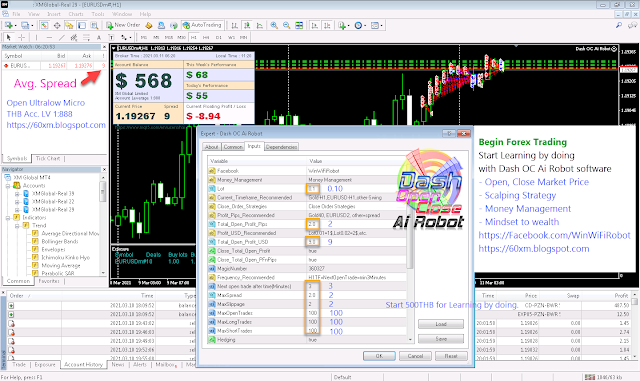Screen dimensions: 640x381
Task: Expand the XMGlobal-Real 22 account node
Action: [x=17, y=202]
